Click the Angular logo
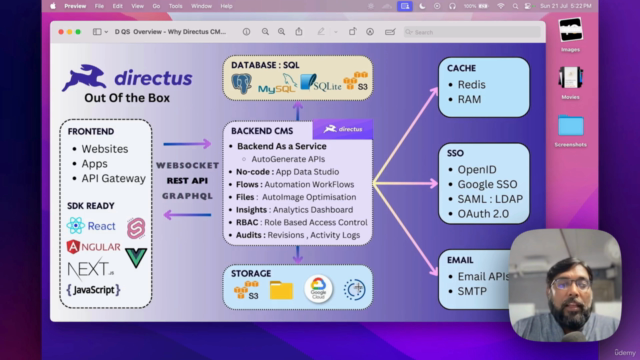640x360 pixels. (93, 247)
